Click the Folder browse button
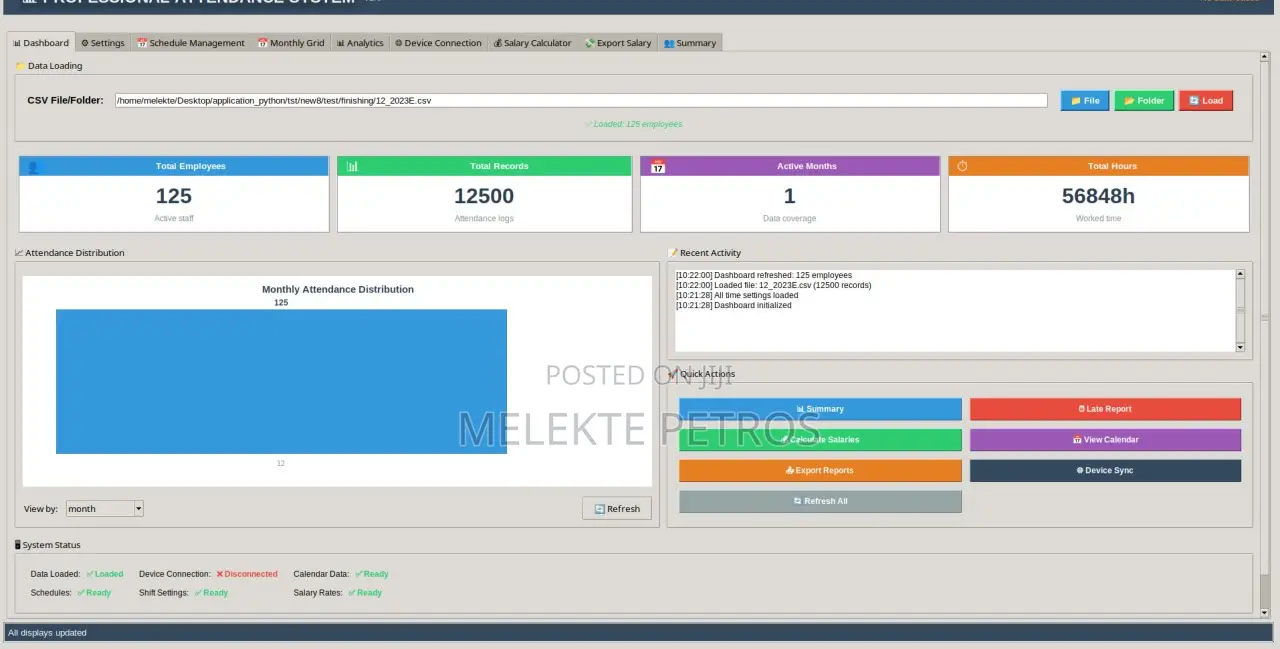This screenshot has width=1280, height=649. (1144, 101)
